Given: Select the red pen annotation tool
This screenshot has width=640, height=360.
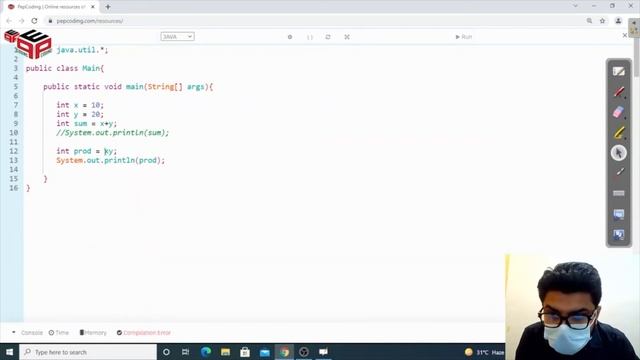Looking at the screenshot, I should pyautogui.click(x=618, y=92).
